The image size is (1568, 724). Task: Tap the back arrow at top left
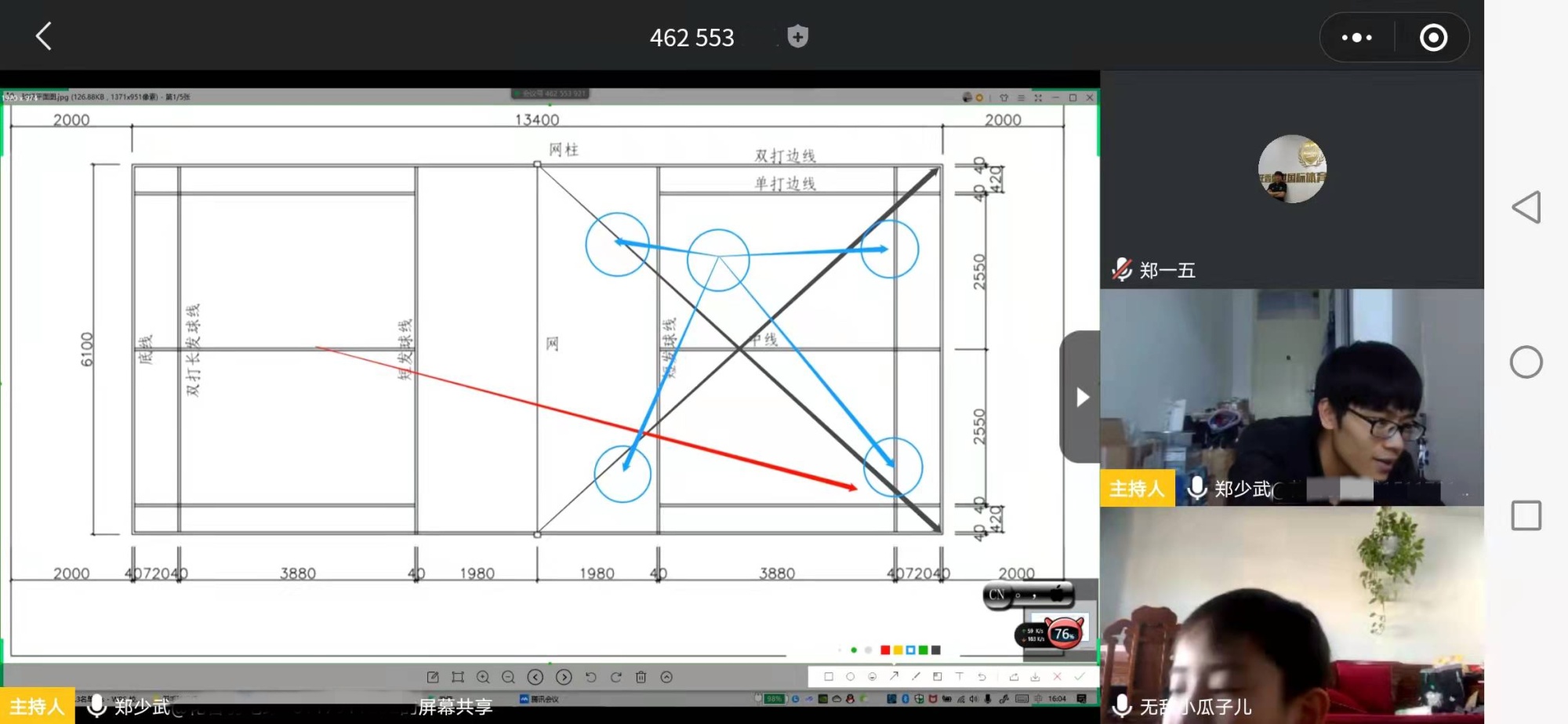(x=44, y=36)
